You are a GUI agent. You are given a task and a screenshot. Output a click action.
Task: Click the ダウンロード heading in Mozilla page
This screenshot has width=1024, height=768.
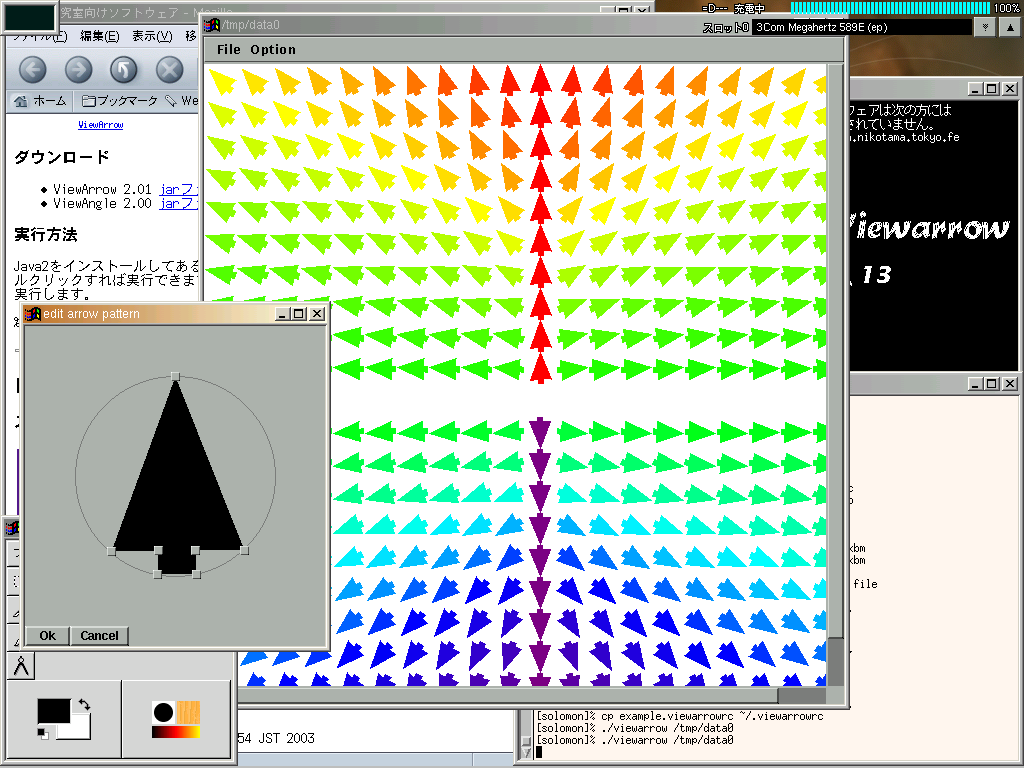(x=62, y=157)
